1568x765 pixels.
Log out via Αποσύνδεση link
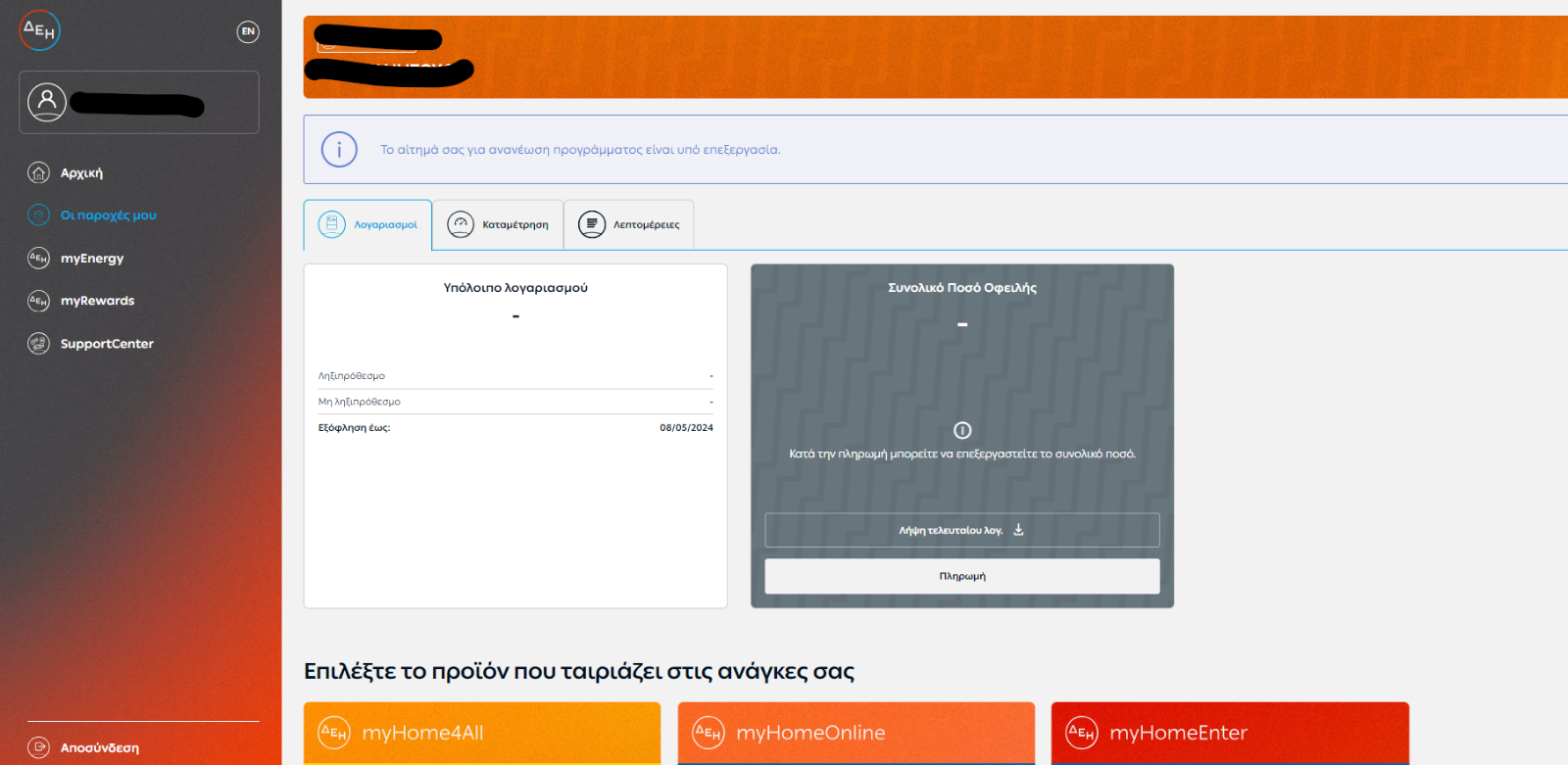click(x=100, y=748)
